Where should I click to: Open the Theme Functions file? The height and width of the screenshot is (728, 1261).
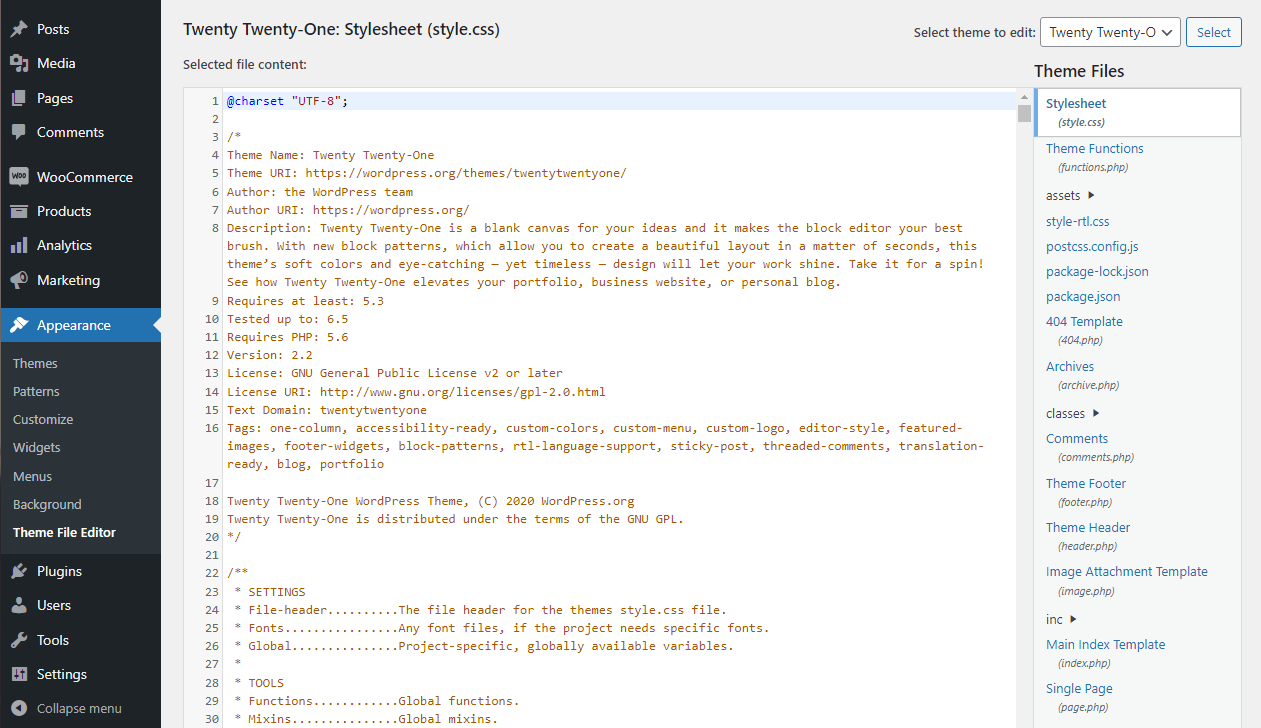[1094, 148]
